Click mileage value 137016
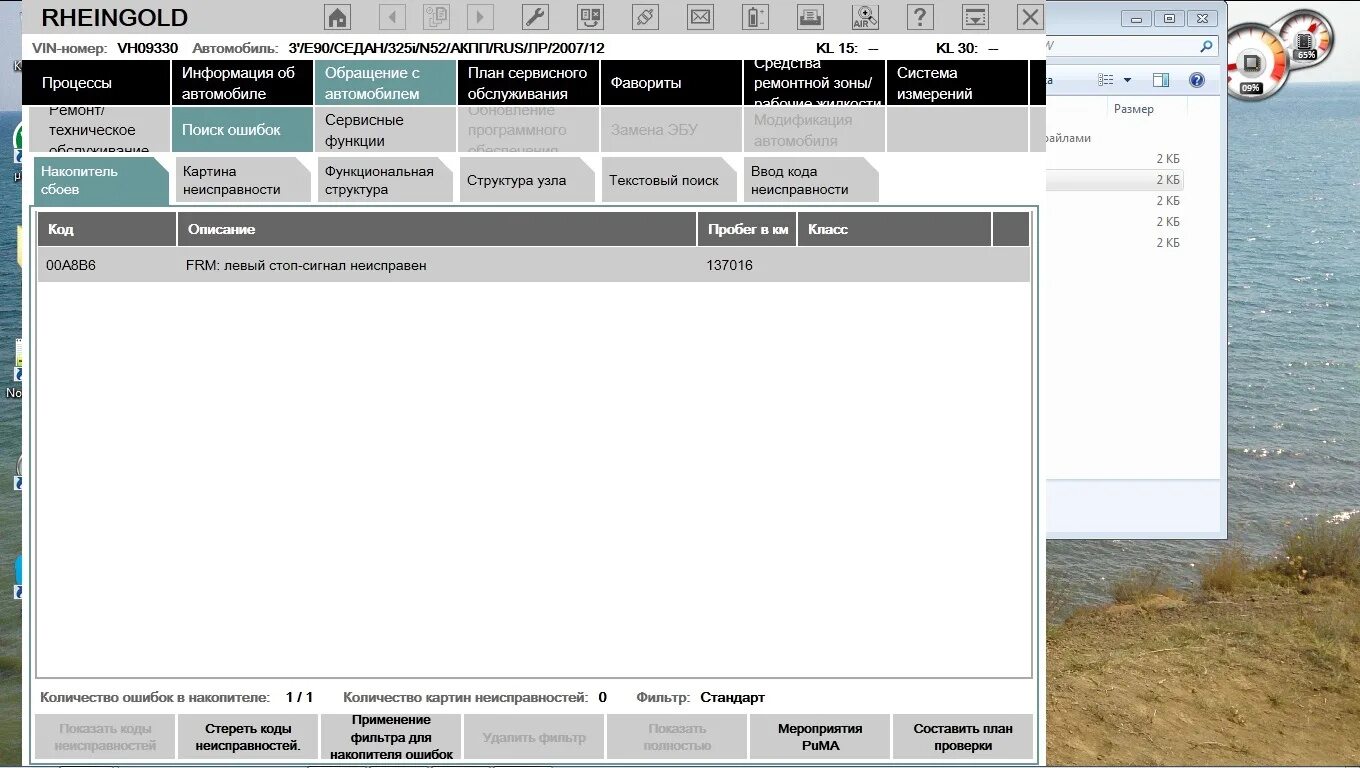Viewport: 1360px width, 768px height. [x=729, y=265]
